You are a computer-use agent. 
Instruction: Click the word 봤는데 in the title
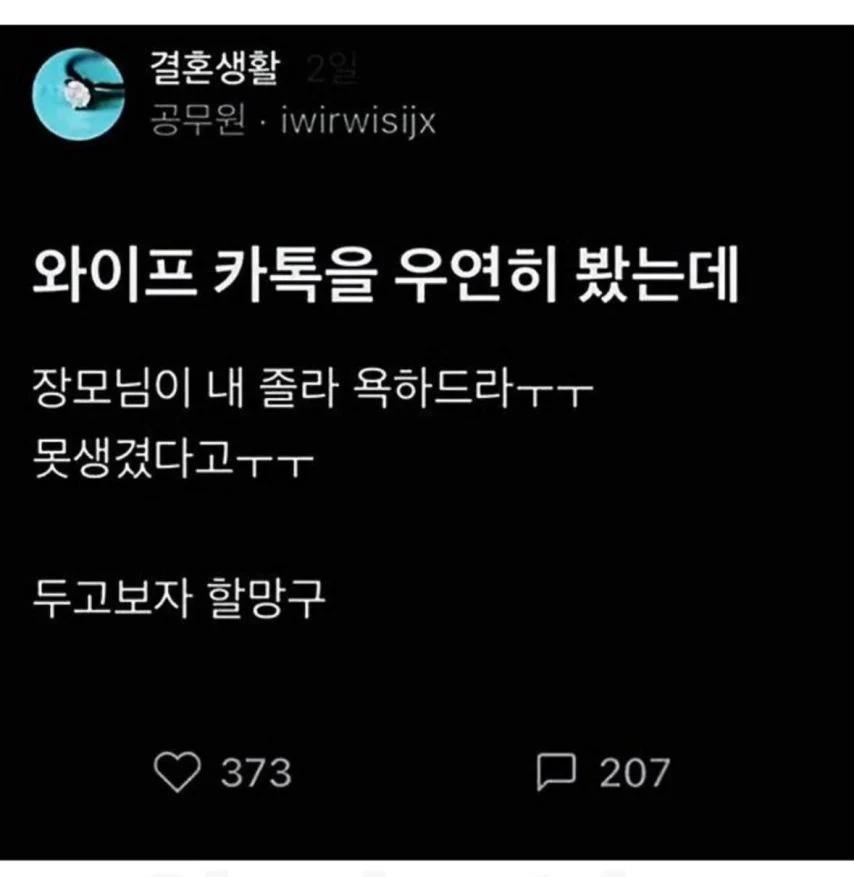(658, 275)
